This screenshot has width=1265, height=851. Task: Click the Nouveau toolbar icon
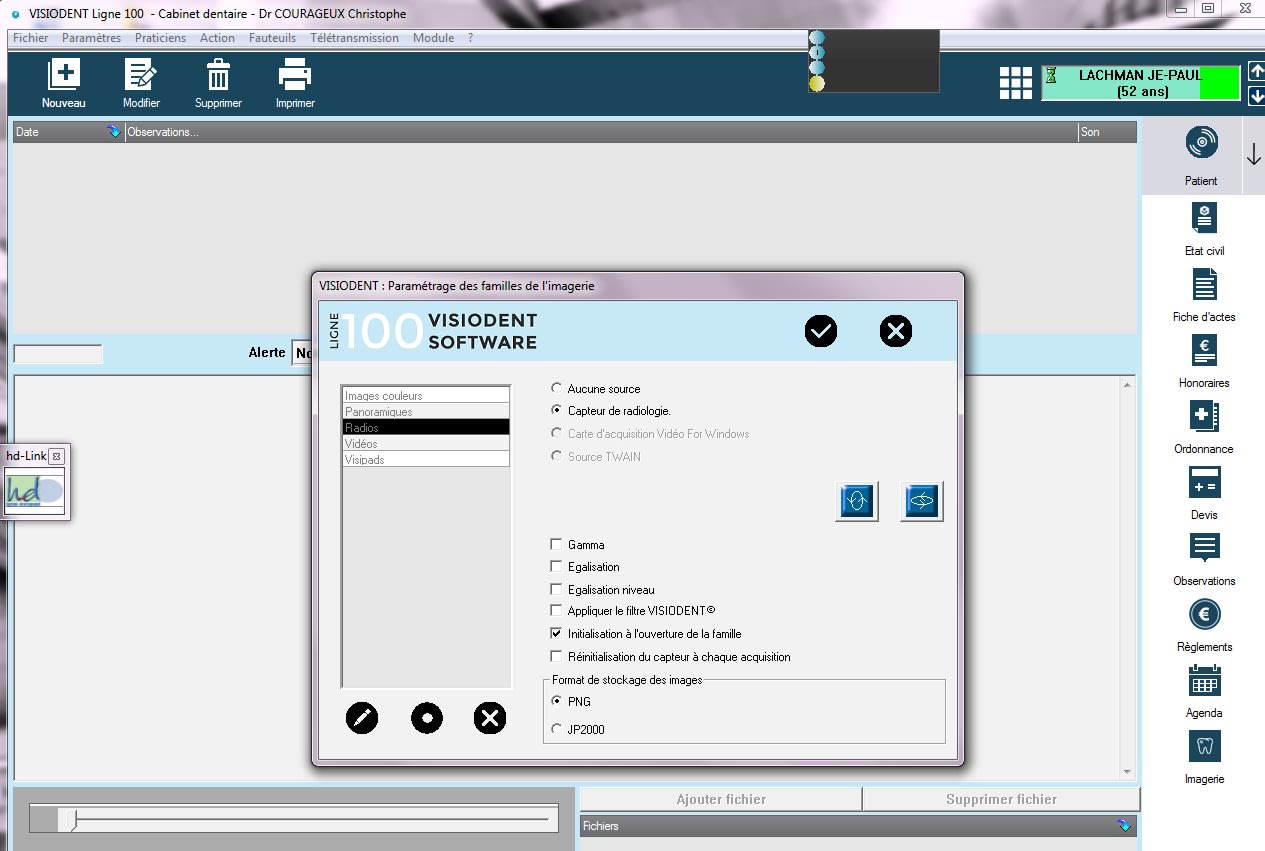pos(64,76)
